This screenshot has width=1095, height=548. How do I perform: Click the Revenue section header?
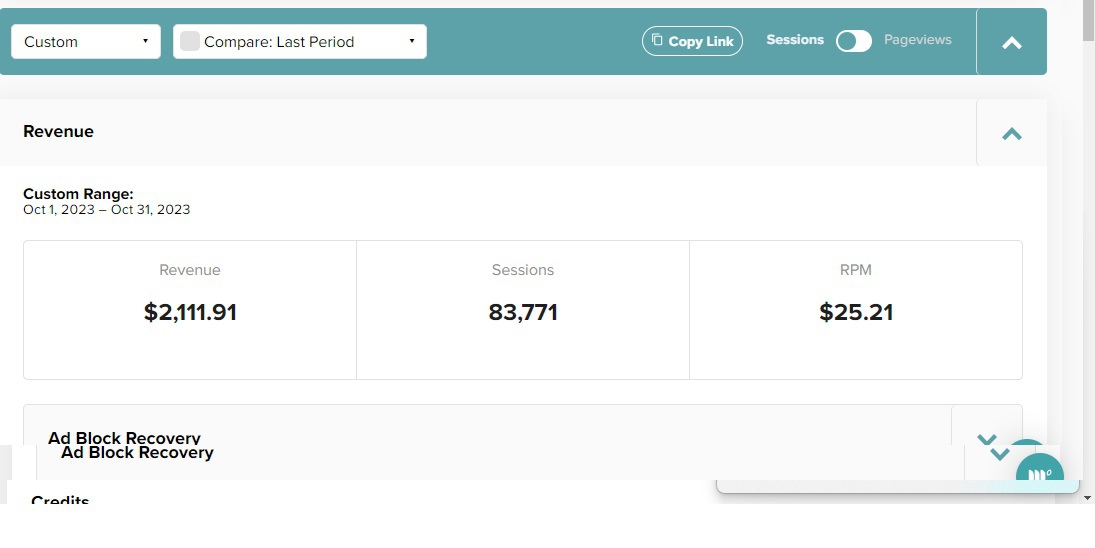point(59,131)
